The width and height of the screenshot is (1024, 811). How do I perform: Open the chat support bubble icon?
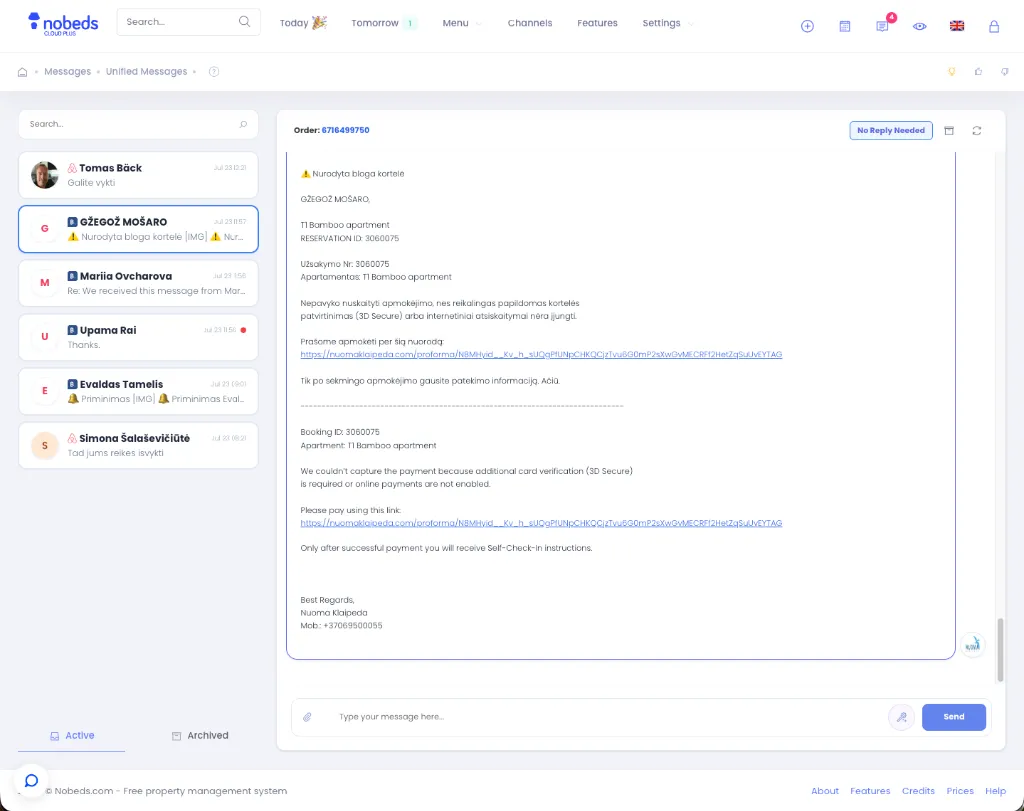tap(31, 780)
